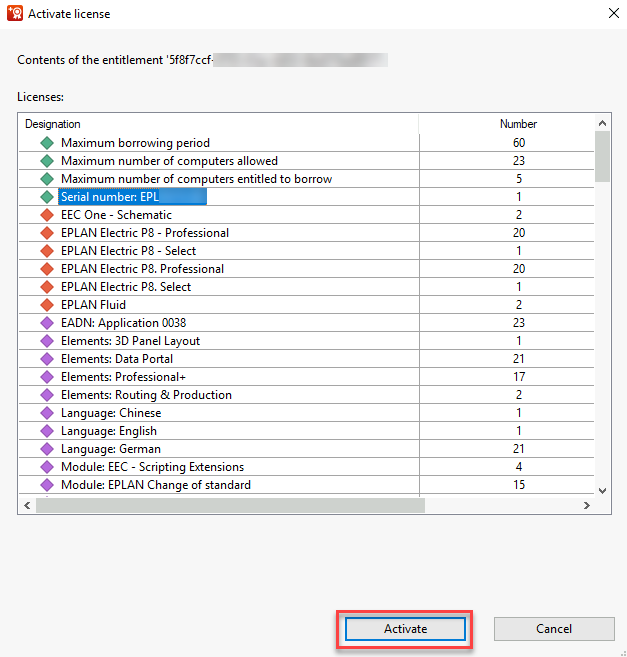Click the green diamond icon next to Serial number
Screen dimensions: 627x657
coord(46,197)
